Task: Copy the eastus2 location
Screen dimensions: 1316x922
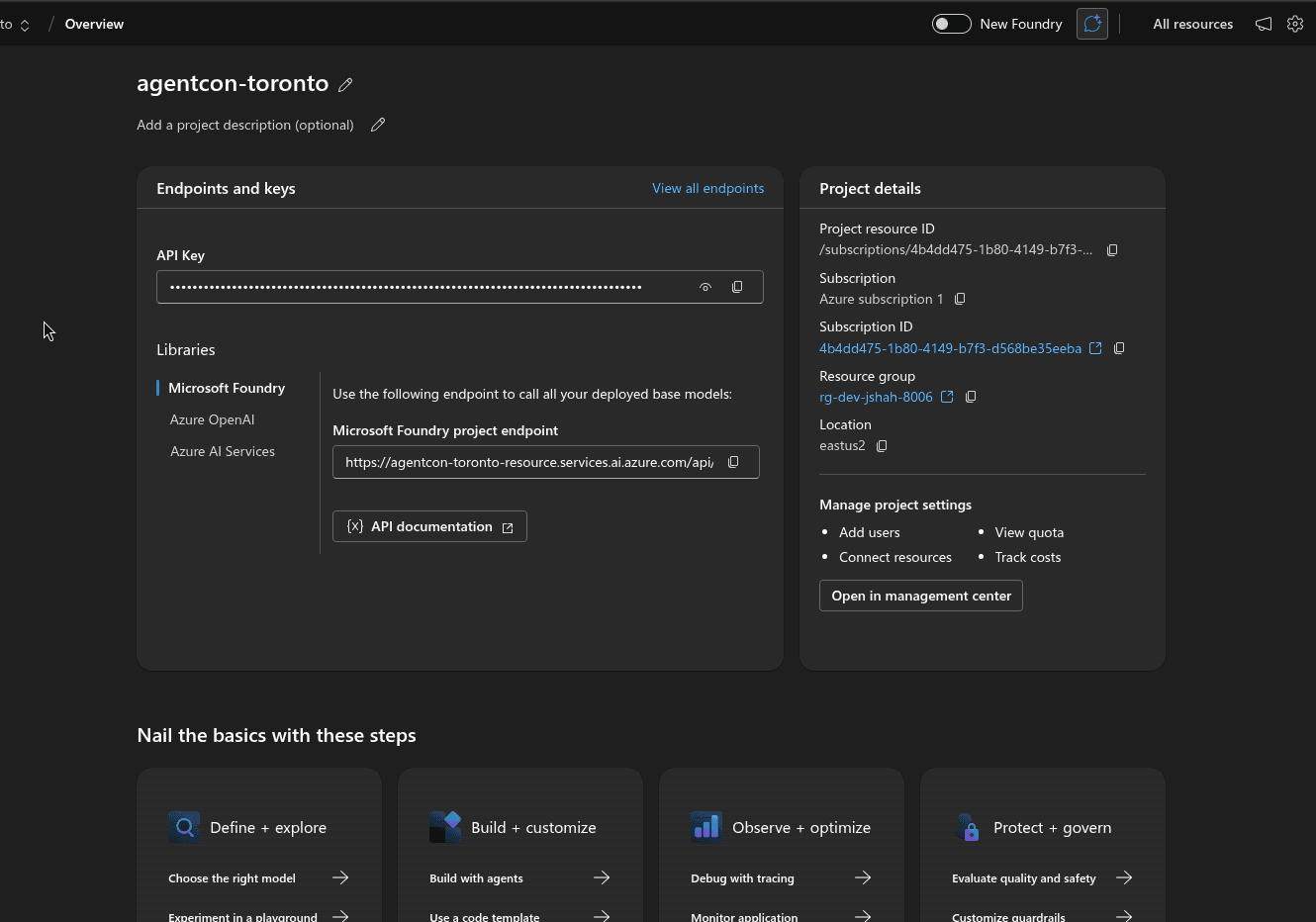Action: [882, 446]
